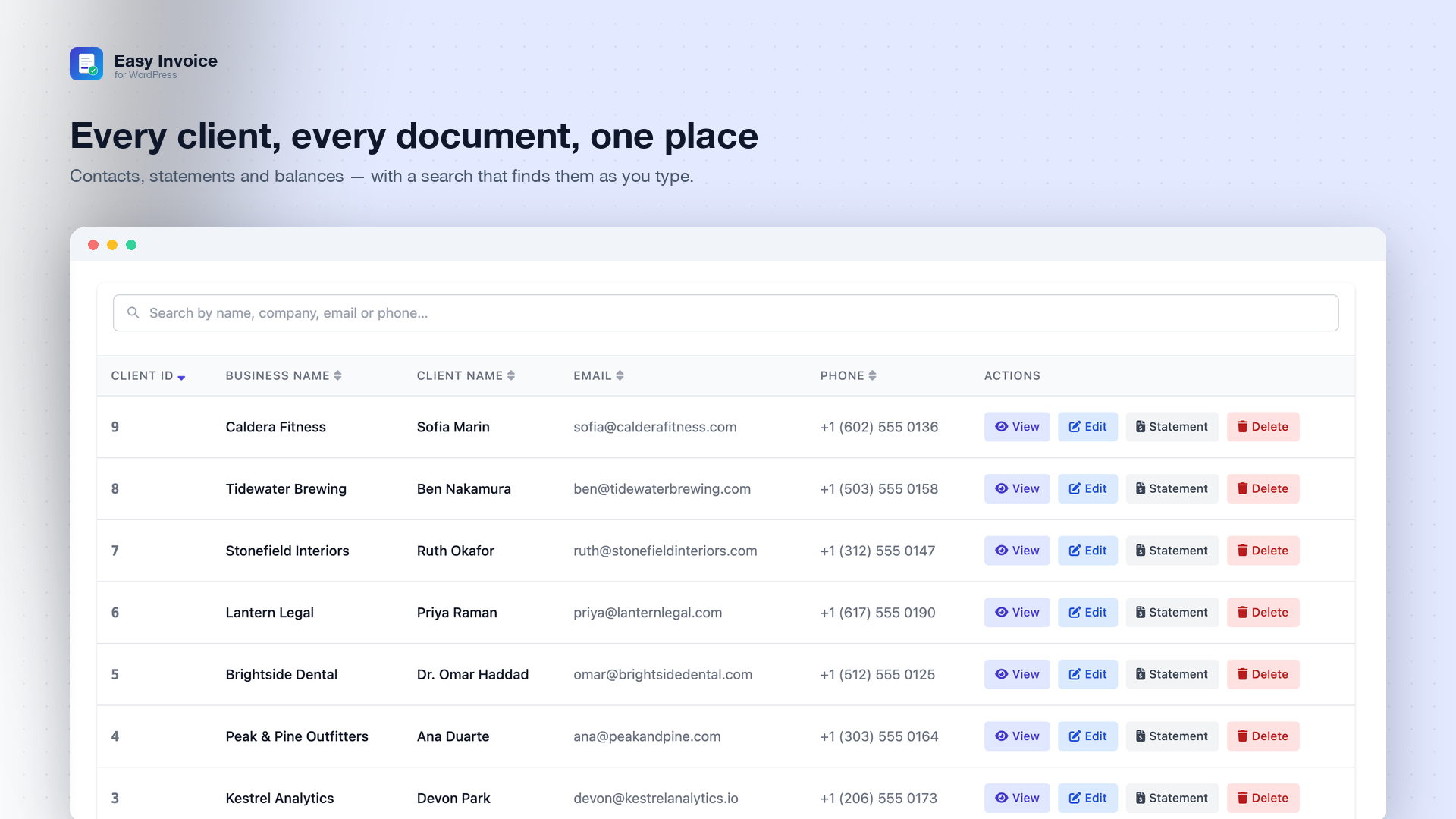Viewport: 1456px width, 819px height.
Task: View client Stonefield Interiors
Action: pos(1017,551)
